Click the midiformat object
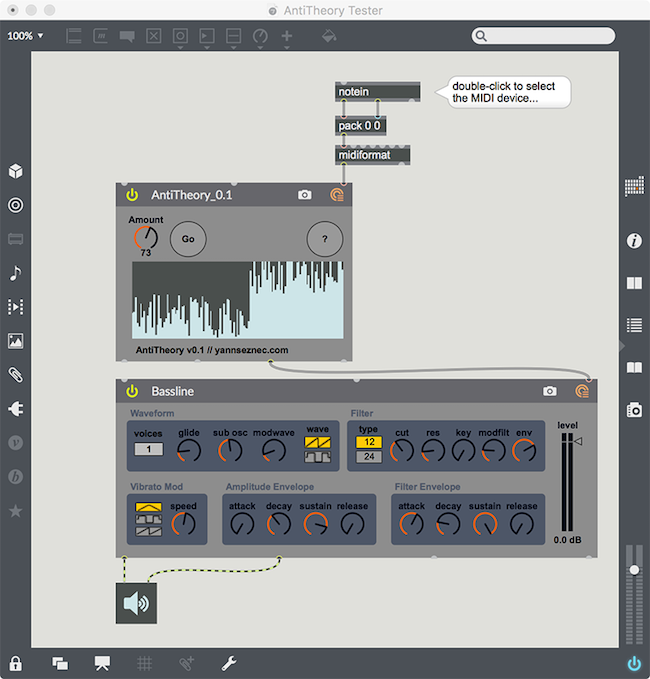 tap(372, 155)
